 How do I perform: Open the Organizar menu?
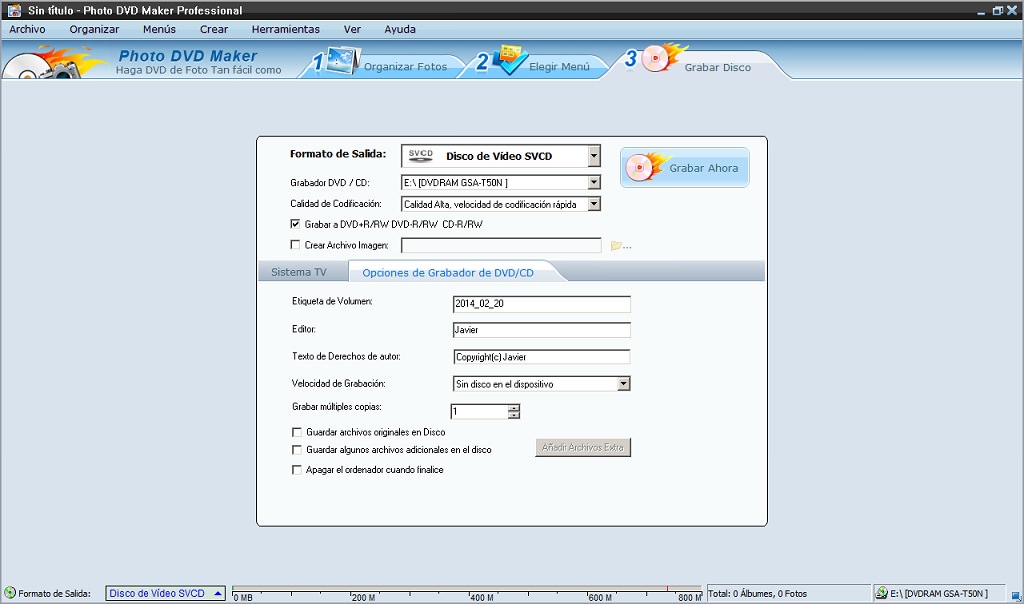[x=94, y=29]
